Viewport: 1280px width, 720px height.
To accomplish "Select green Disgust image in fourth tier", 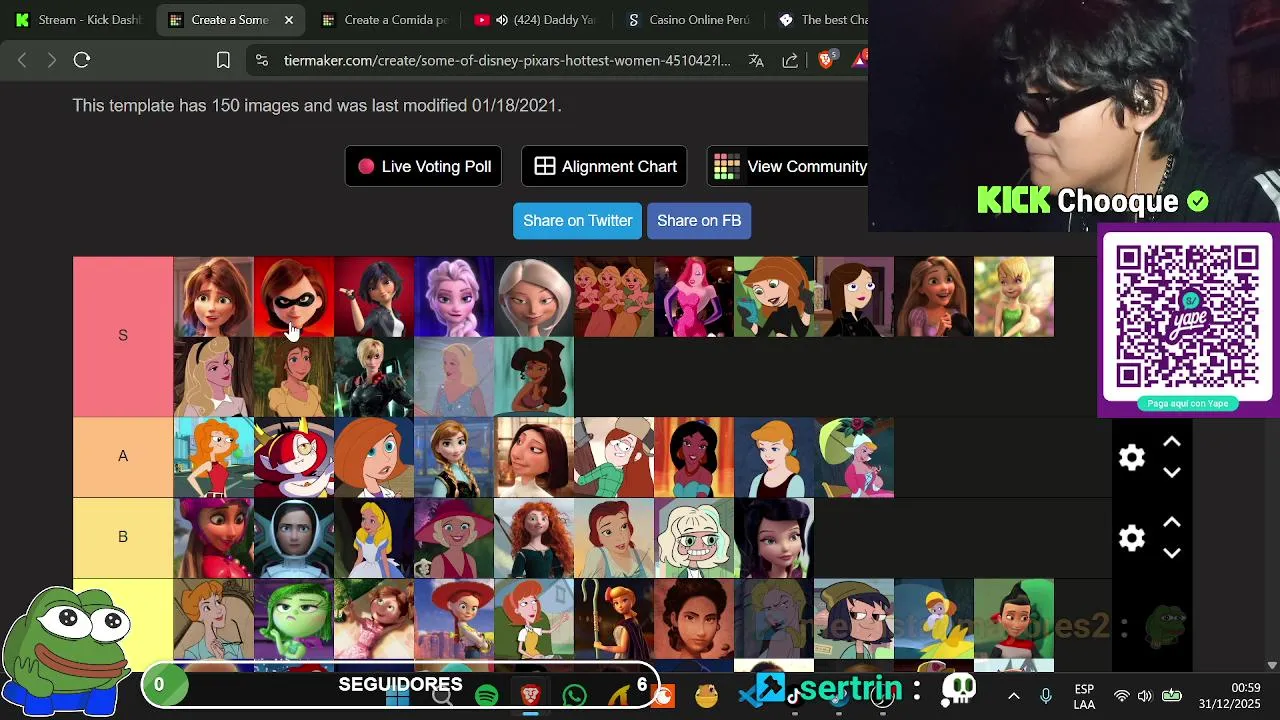I will 294,619.
